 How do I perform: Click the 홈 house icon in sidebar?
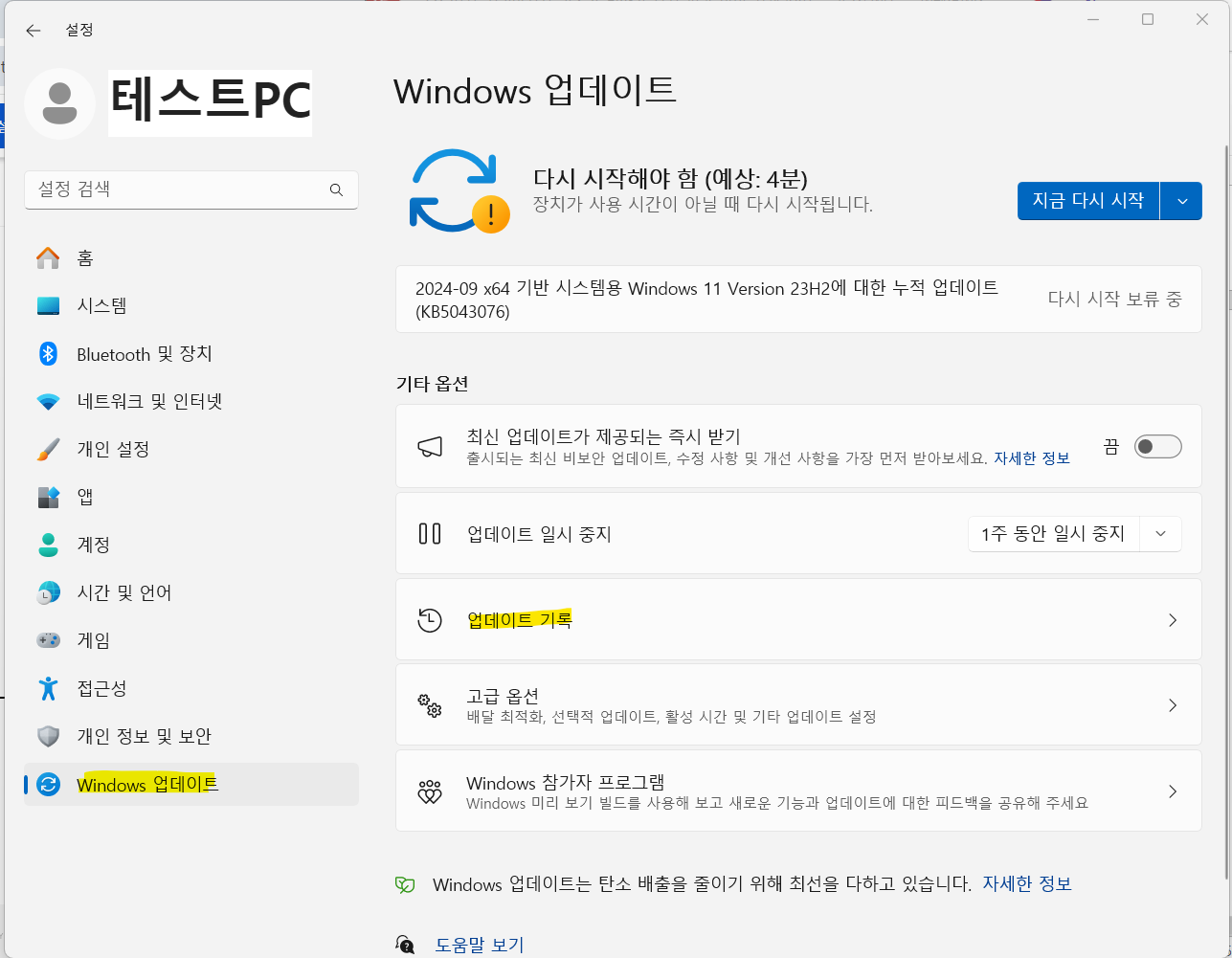coord(48,258)
